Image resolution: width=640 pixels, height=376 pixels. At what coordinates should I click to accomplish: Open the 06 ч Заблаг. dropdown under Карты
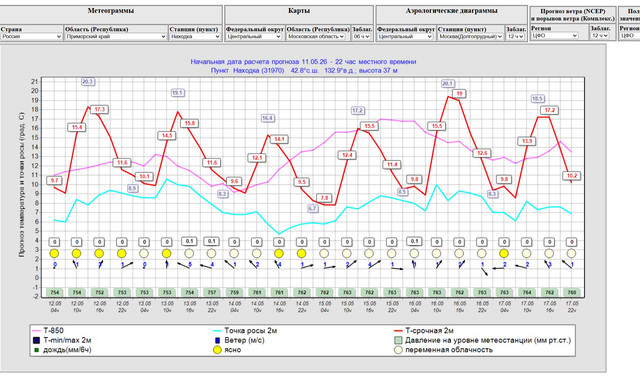pos(362,36)
